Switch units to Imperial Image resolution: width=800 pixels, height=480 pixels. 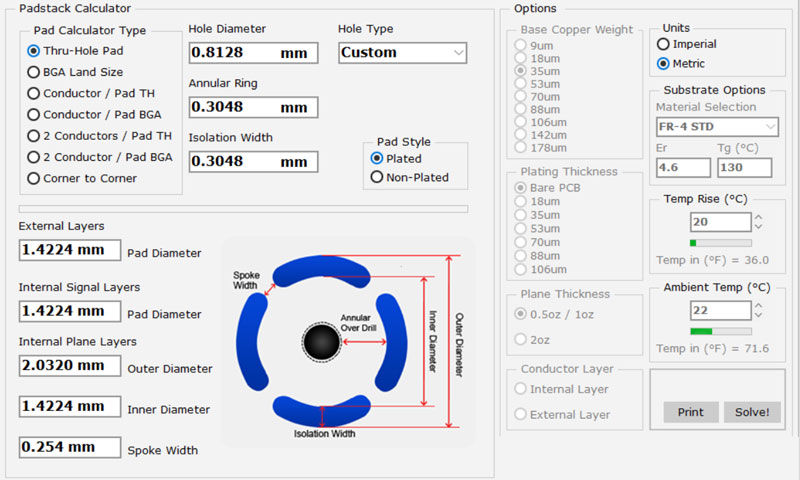pos(663,44)
